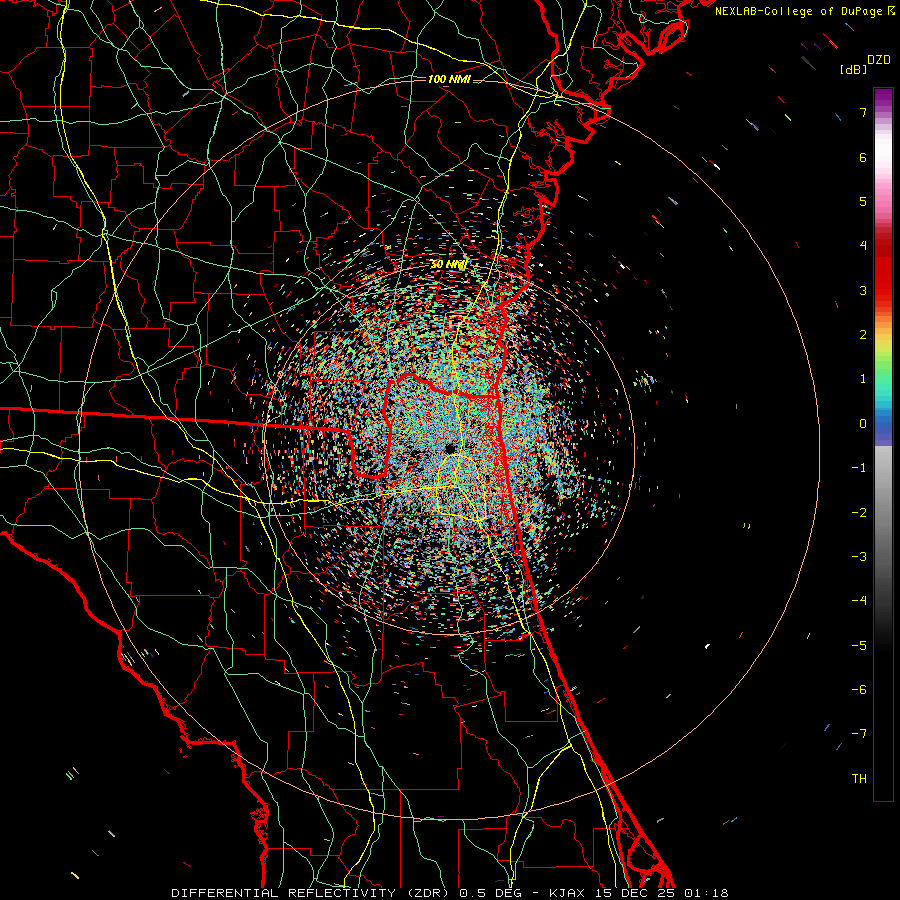Click the 50 NMI range ring label
This screenshot has width=900, height=900.
[449, 264]
